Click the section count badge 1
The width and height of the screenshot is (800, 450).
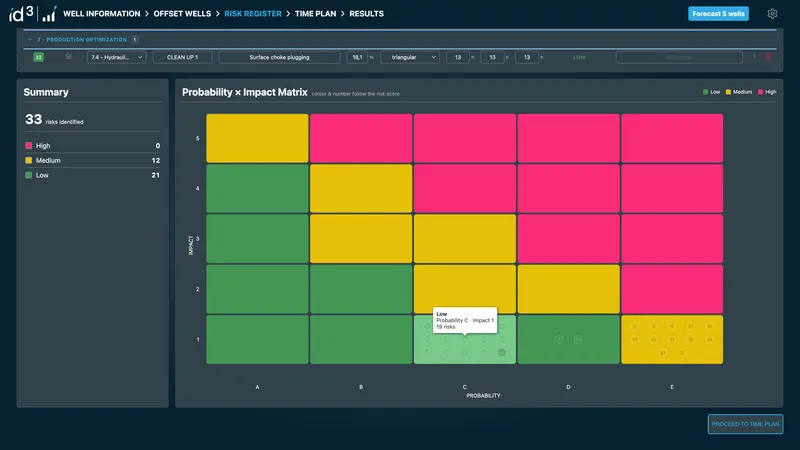135,39
